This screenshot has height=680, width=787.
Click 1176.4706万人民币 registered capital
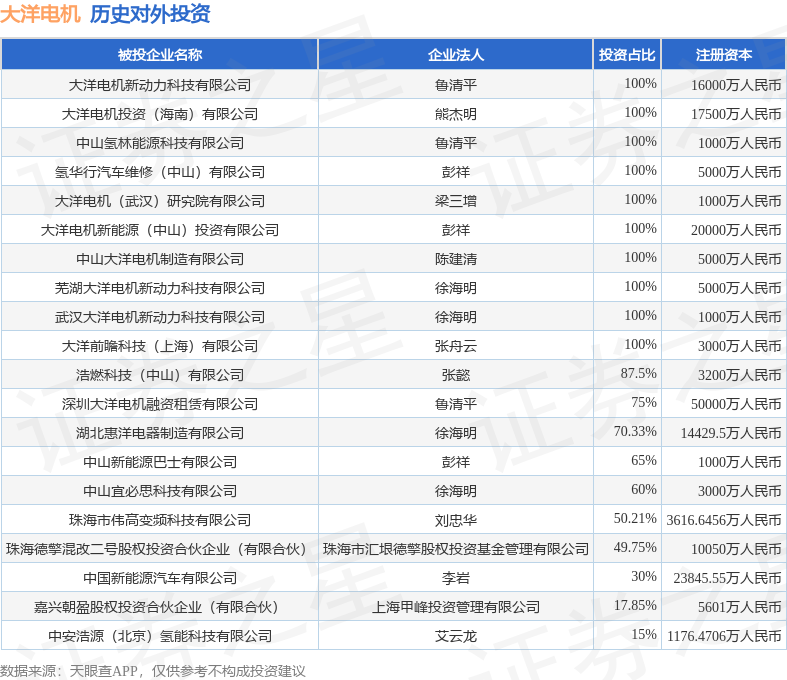pos(724,637)
